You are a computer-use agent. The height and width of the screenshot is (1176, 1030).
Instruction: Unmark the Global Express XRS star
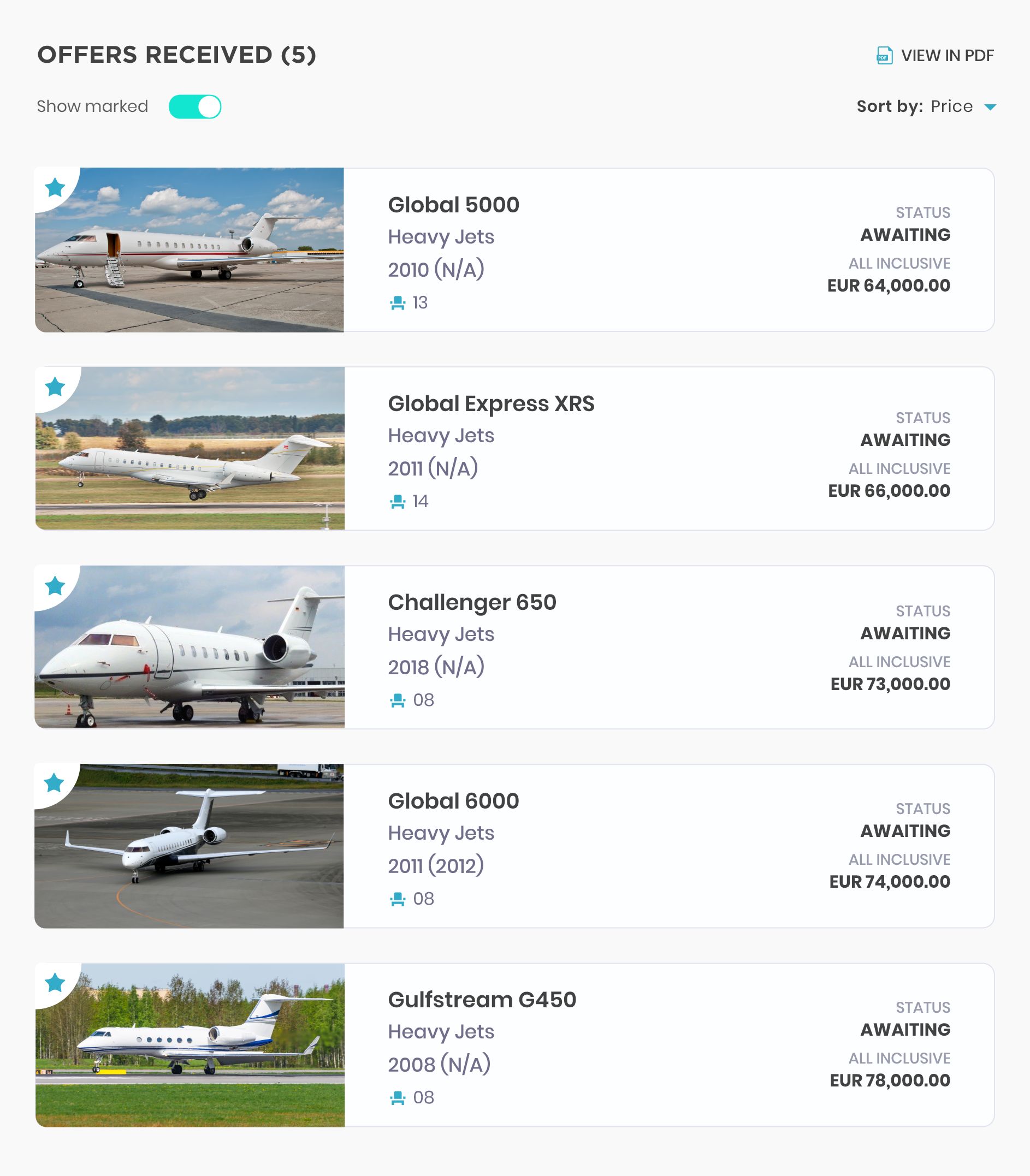[55, 387]
